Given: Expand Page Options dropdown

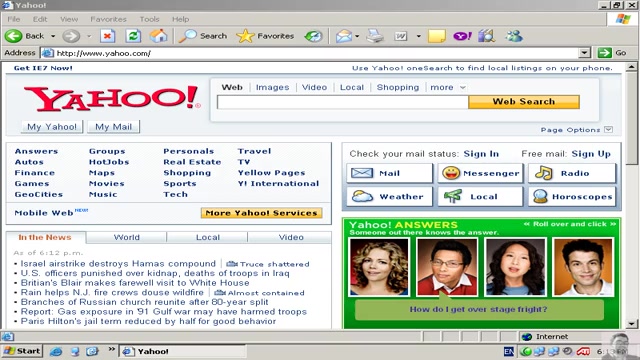Looking at the screenshot, I should 608,129.
